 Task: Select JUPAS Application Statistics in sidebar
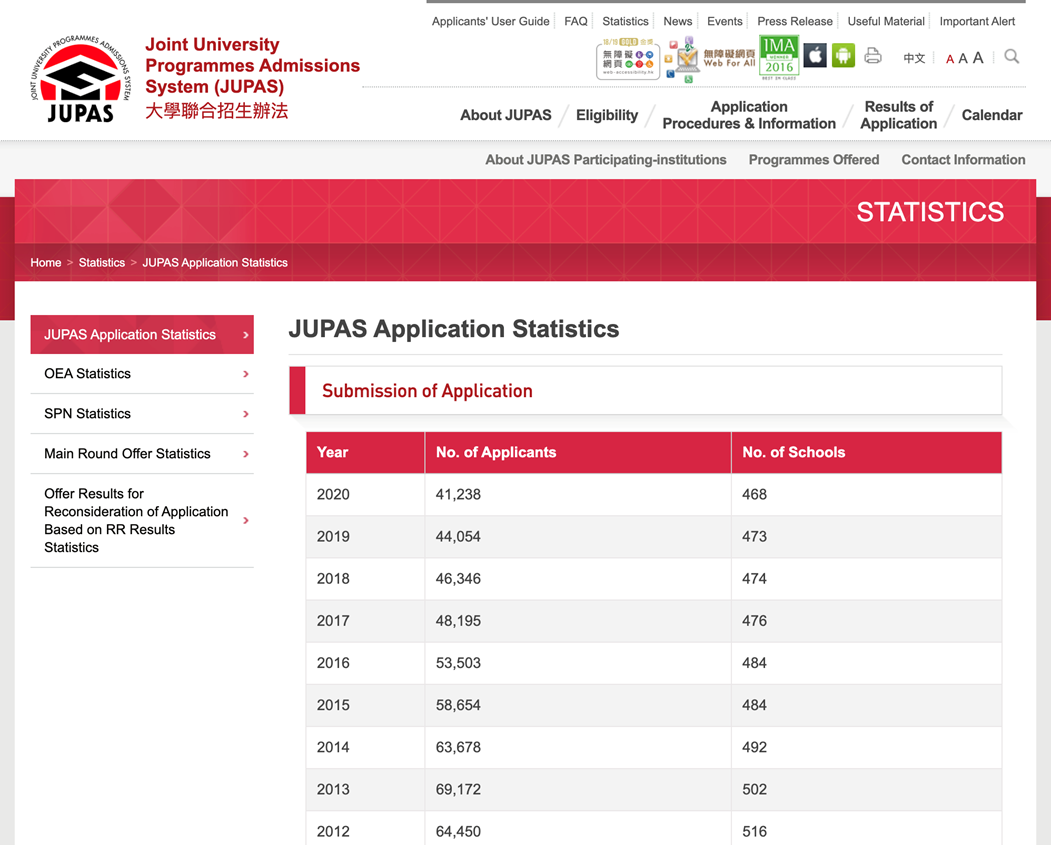coord(142,334)
